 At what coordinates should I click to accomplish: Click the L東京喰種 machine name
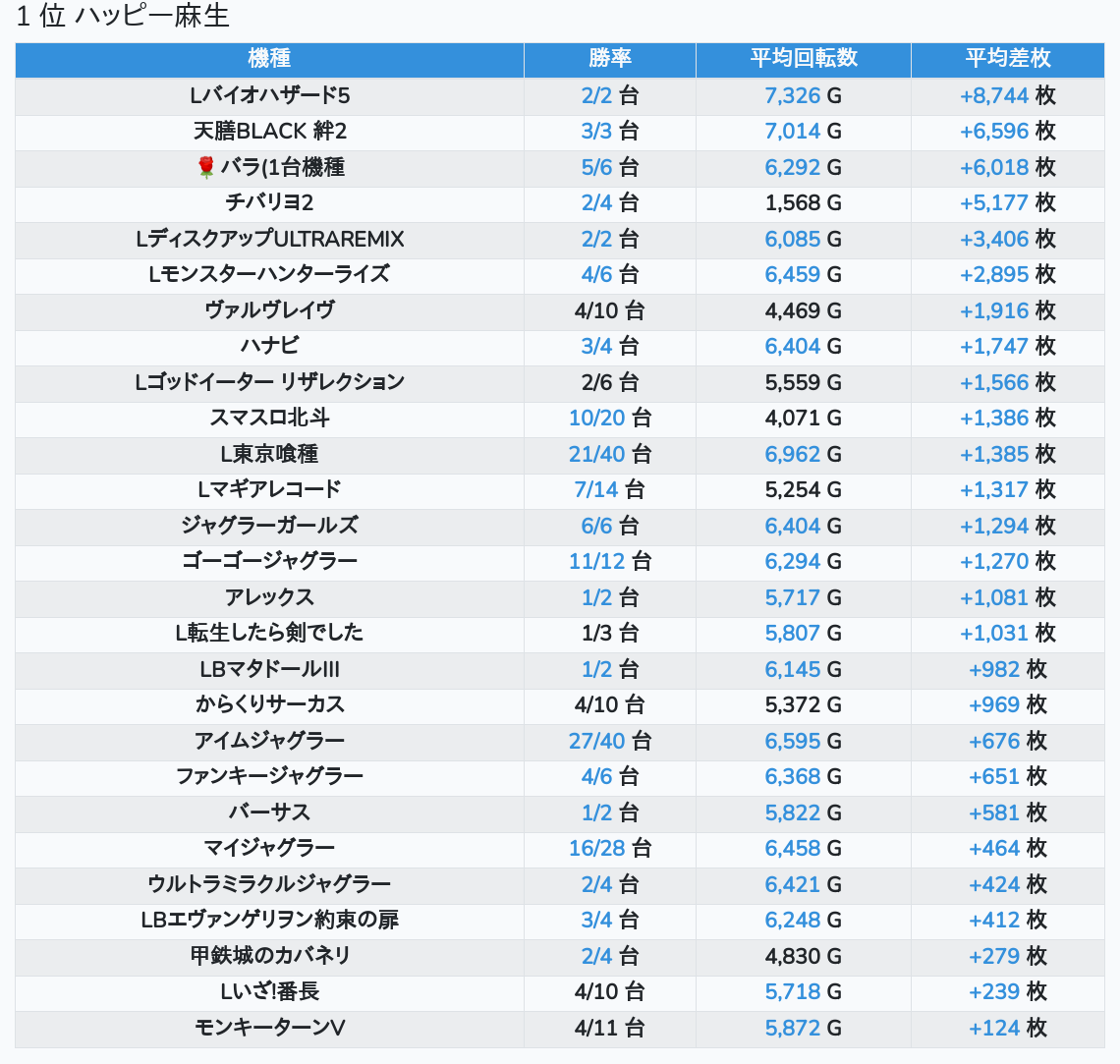pyautogui.click(x=269, y=454)
